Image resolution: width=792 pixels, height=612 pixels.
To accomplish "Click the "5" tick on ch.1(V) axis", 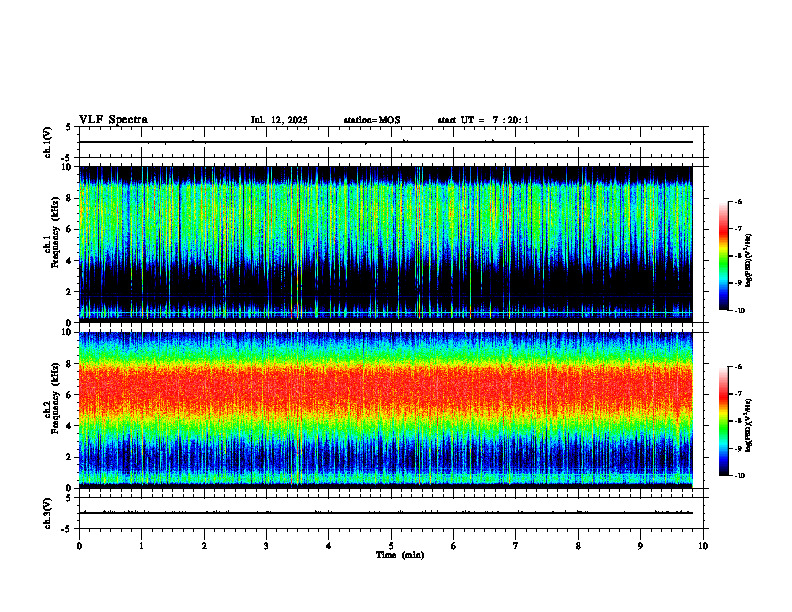I will pyautogui.click(x=68, y=127).
